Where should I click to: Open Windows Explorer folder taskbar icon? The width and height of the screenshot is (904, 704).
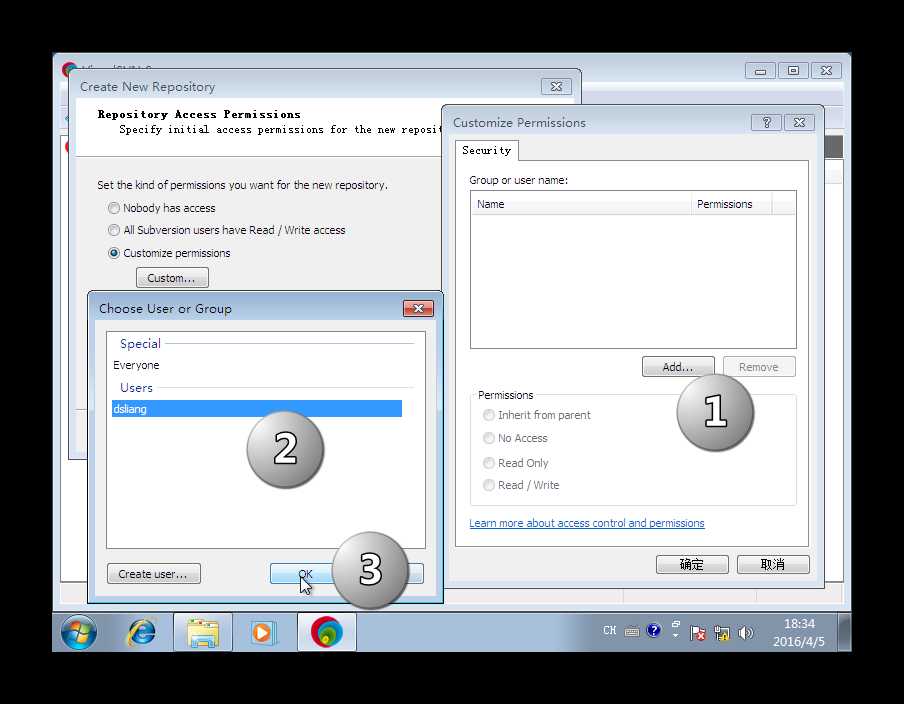click(203, 633)
